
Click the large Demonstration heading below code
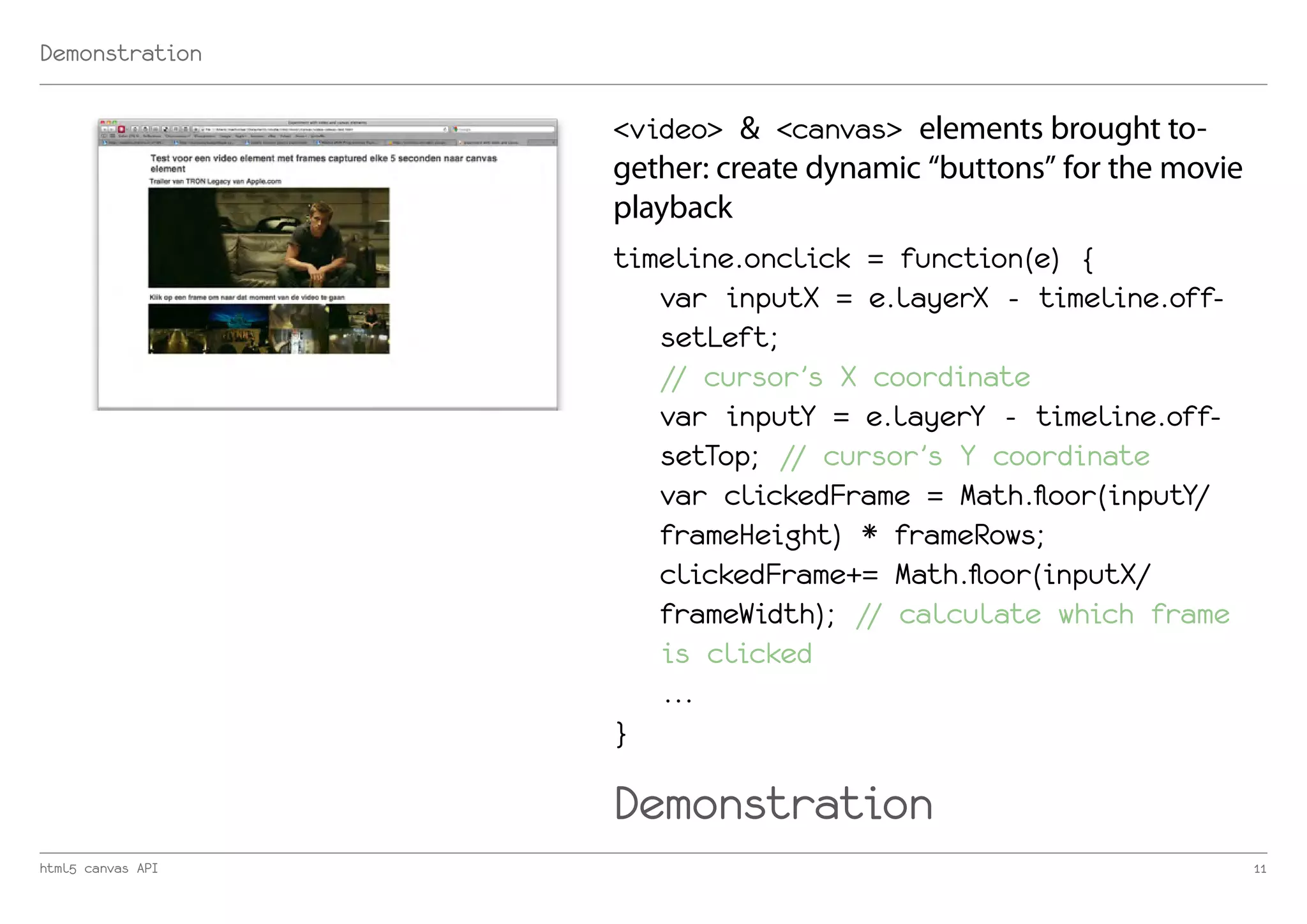[x=773, y=804]
